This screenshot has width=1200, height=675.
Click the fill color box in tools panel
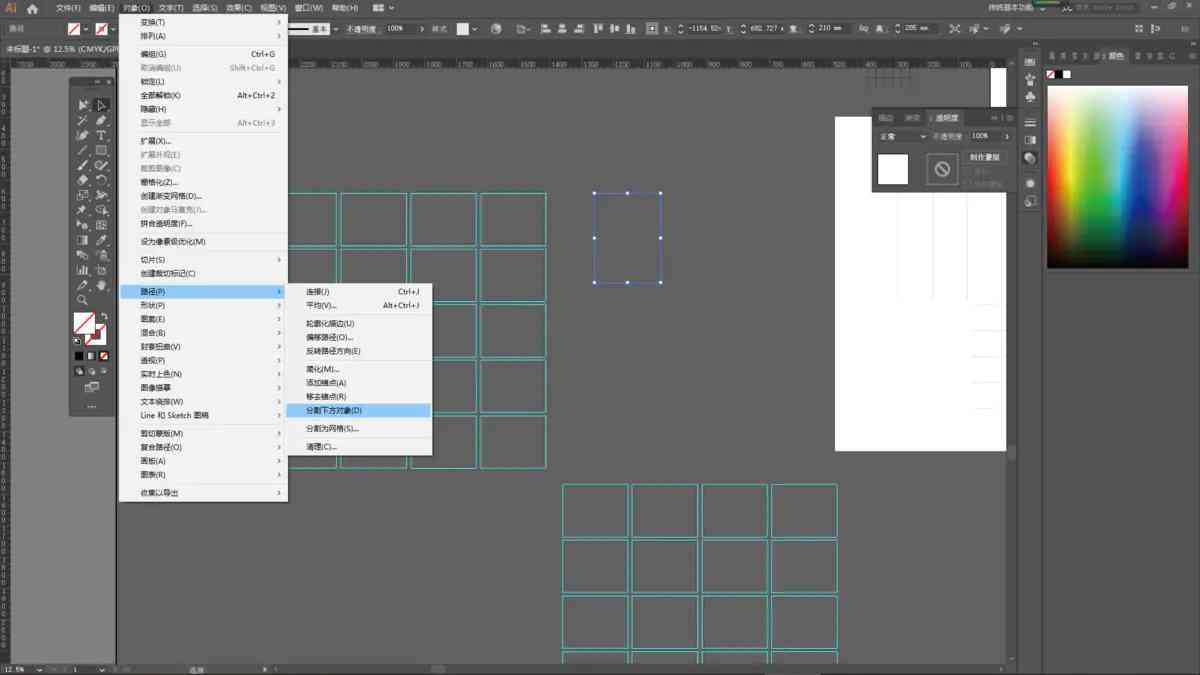pos(84,323)
